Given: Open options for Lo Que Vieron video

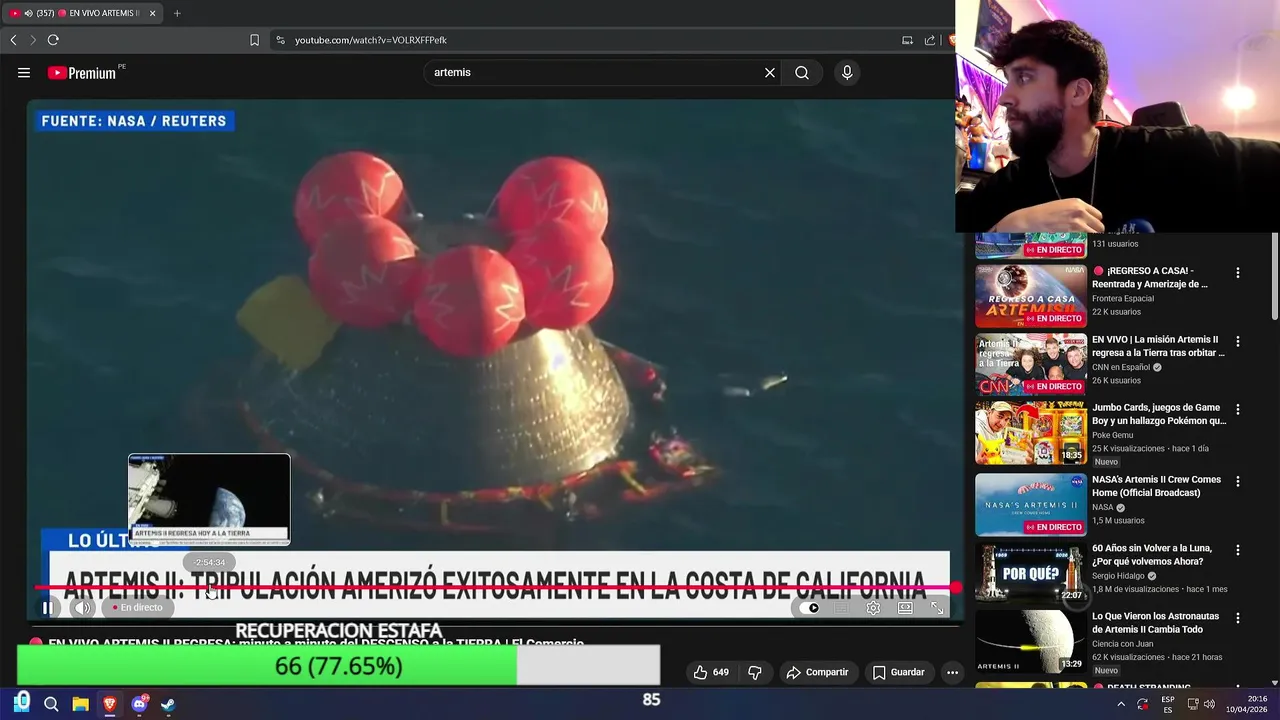Looking at the screenshot, I should pyautogui.click(x=1237, y=619).
